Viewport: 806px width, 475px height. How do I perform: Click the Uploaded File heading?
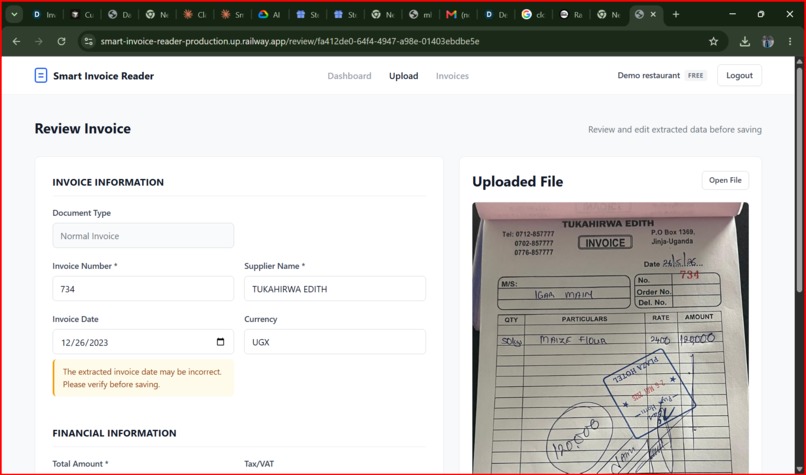point(518,182)
